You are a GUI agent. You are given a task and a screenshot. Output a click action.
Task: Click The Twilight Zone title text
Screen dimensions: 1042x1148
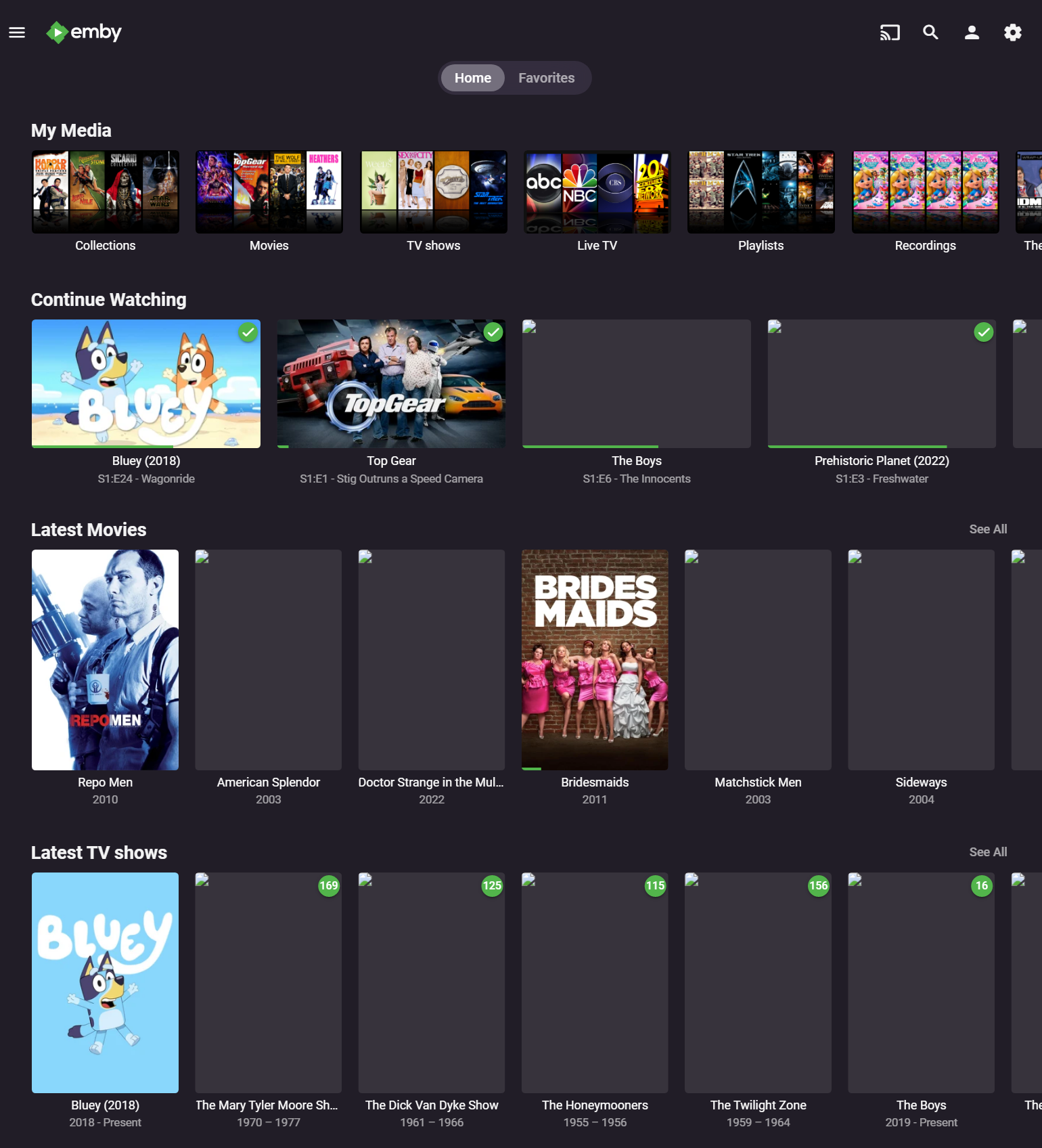click(x=758, y=1105)
